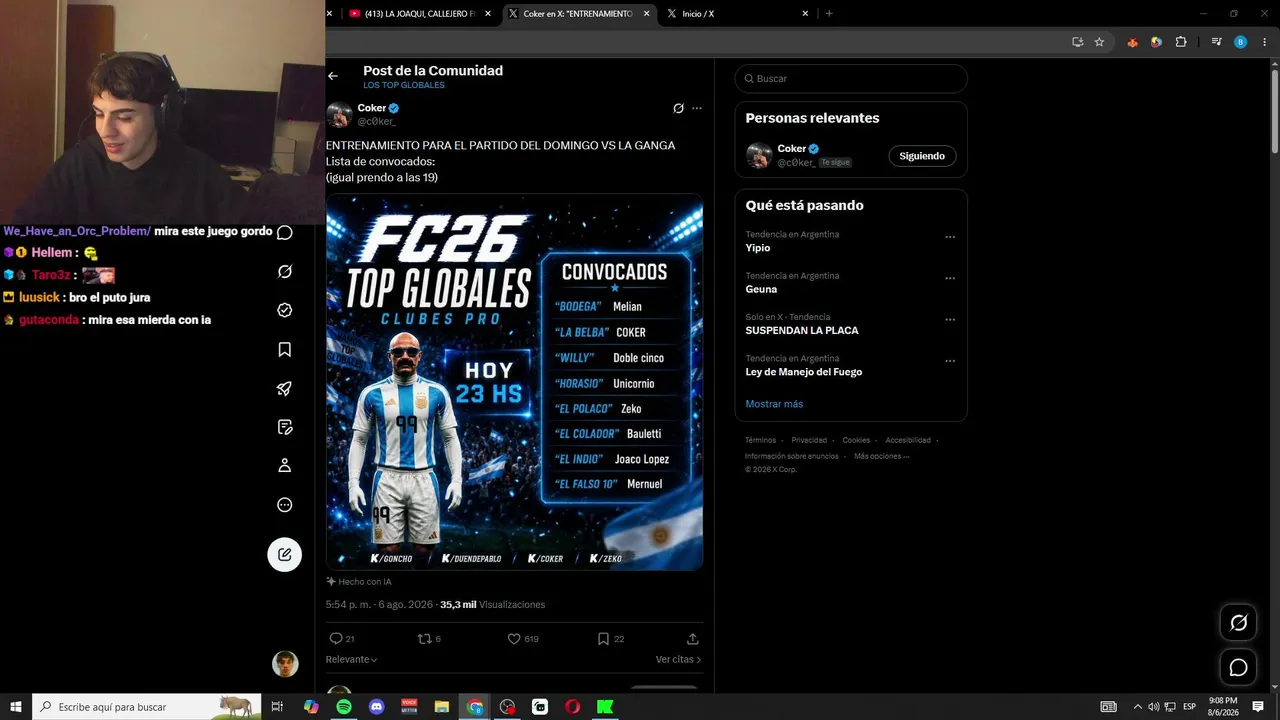
Task: Click the orange fox extension icon
Action: click(x=1132, y=42)
